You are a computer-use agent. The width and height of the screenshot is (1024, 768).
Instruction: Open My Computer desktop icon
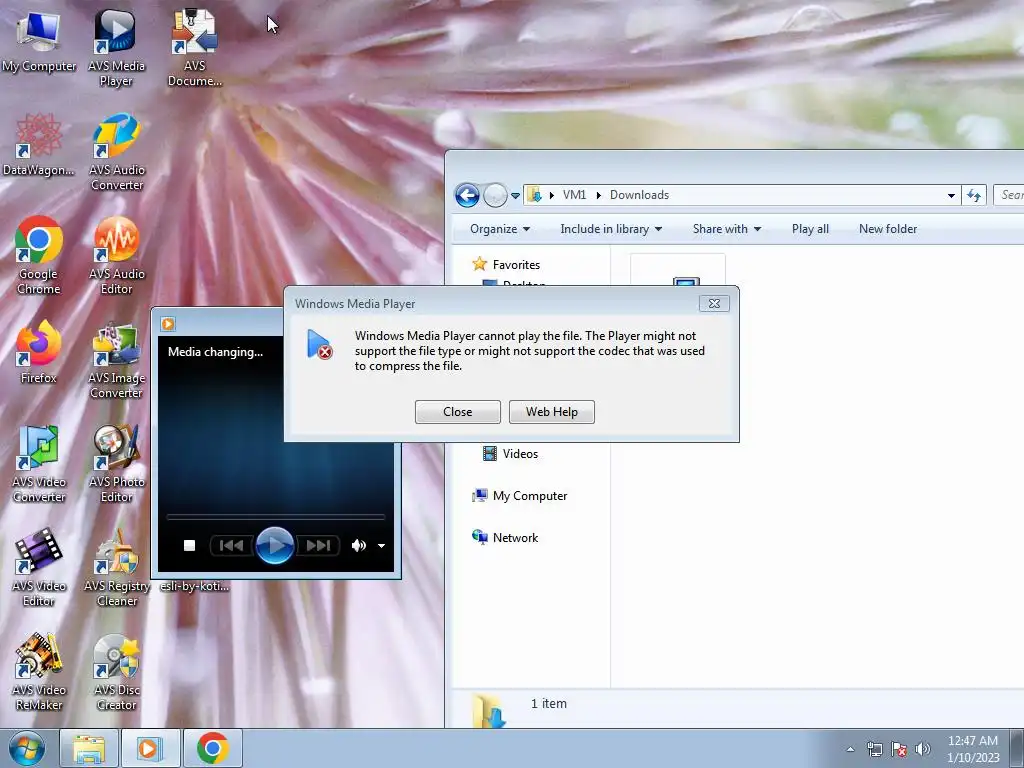tap(39, 42)
